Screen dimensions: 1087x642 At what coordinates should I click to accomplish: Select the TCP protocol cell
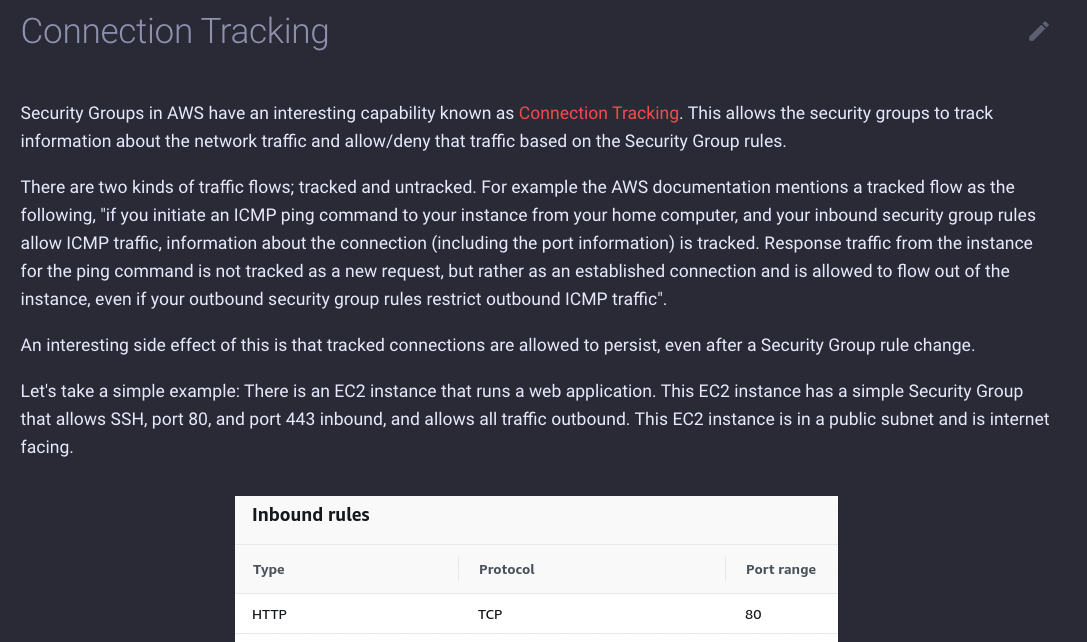click(489, 614)
